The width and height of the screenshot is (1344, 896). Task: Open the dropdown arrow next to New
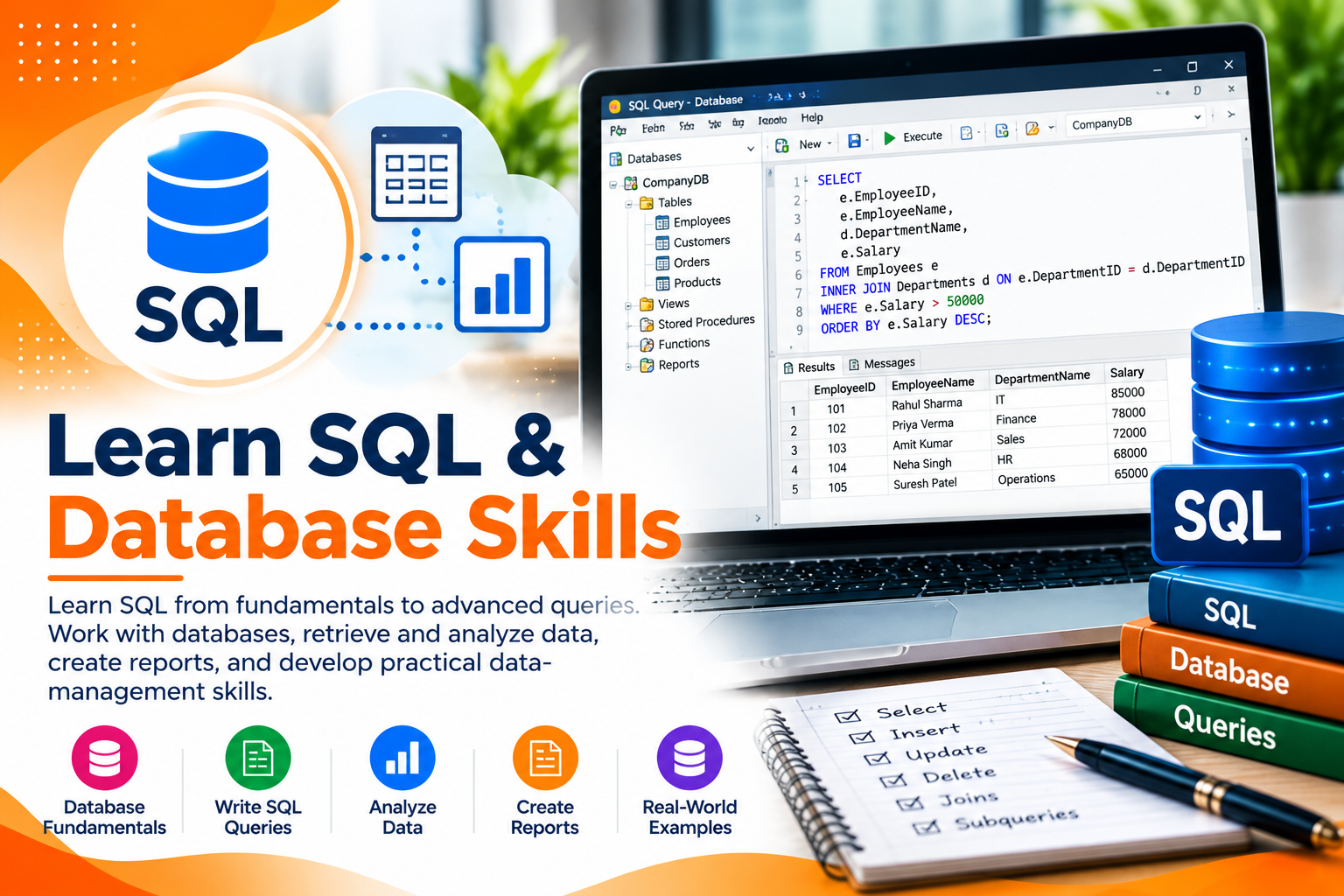coord(829,143)
